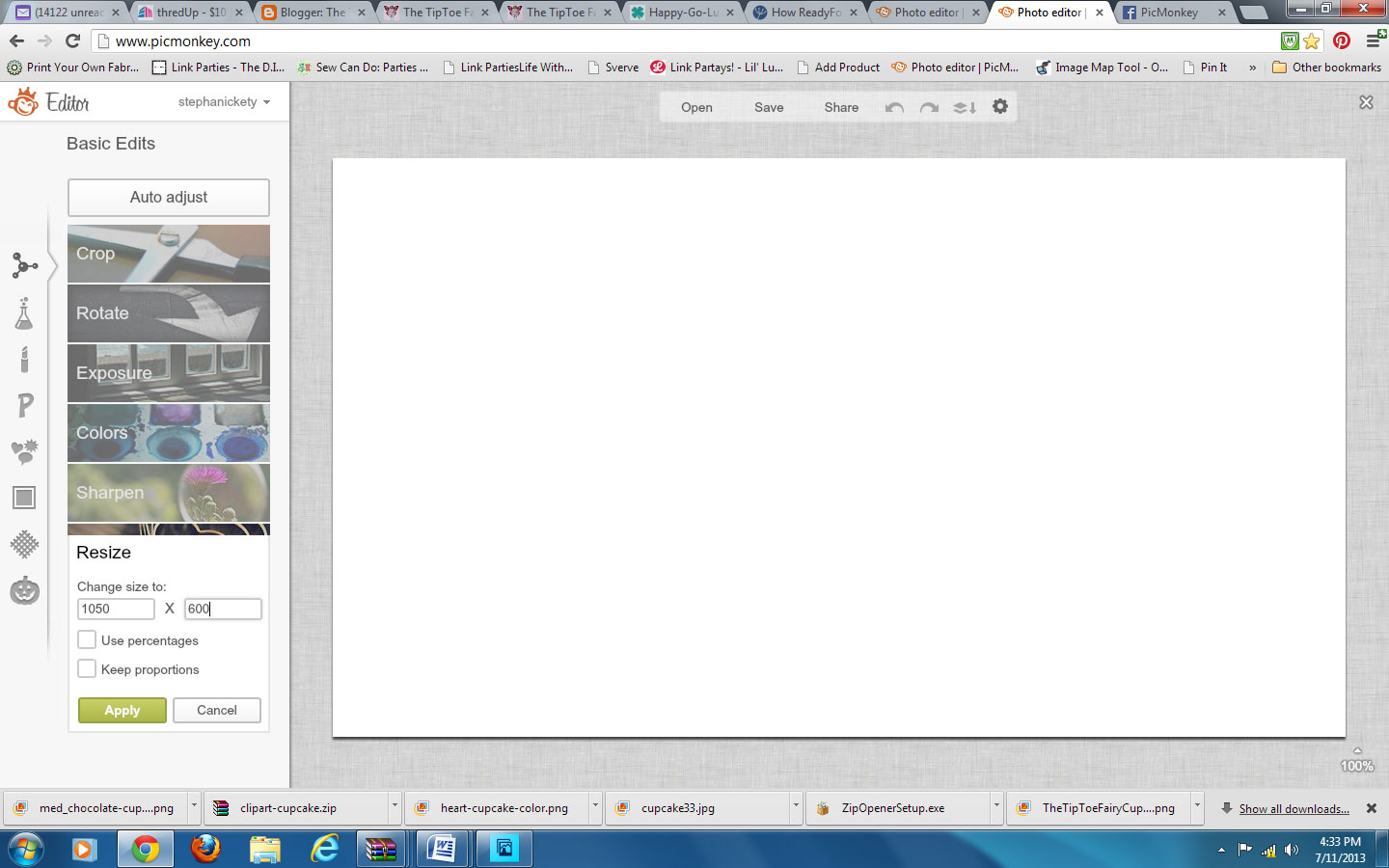Click the undo arrow in the toolbar
The image size is (1389, 868).
pos(894,108)
